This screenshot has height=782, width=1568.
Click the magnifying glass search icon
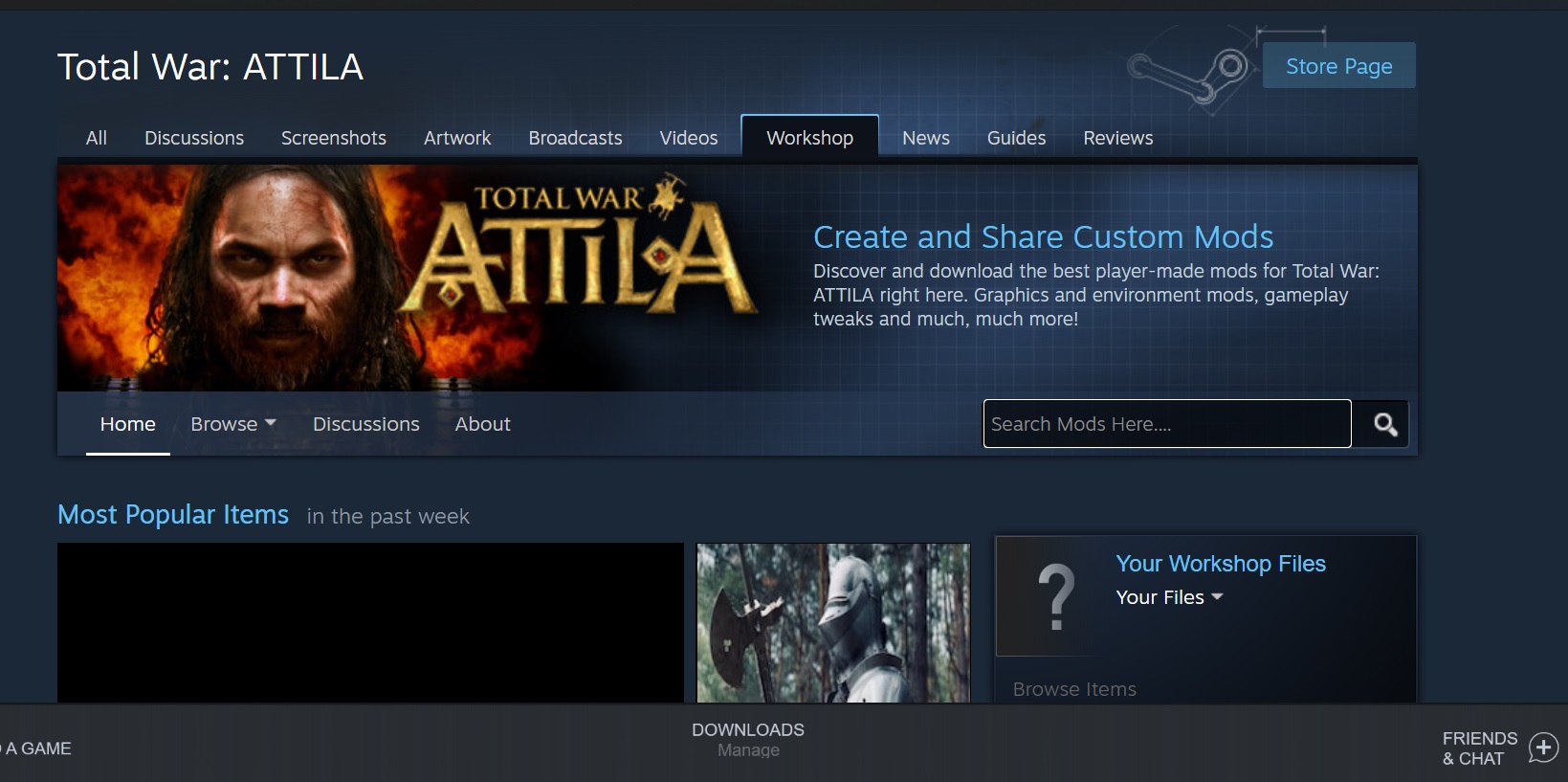coord(1384,424)
